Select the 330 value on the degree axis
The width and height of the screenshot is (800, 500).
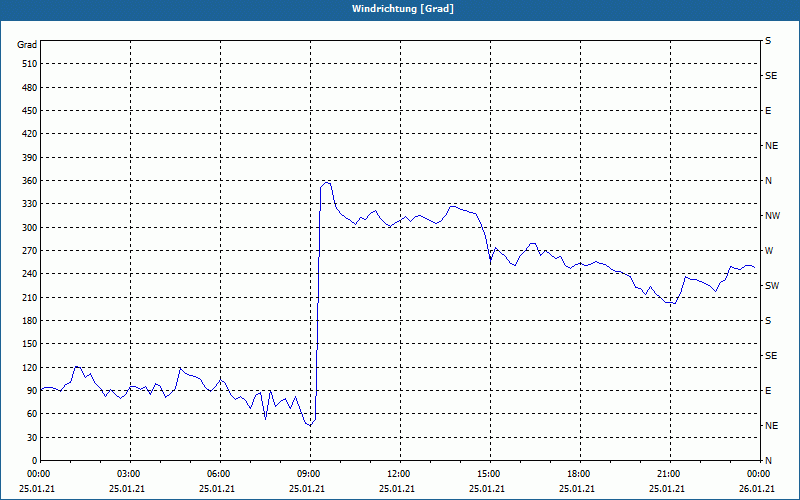pyautogui.click(x=30, y=204)
